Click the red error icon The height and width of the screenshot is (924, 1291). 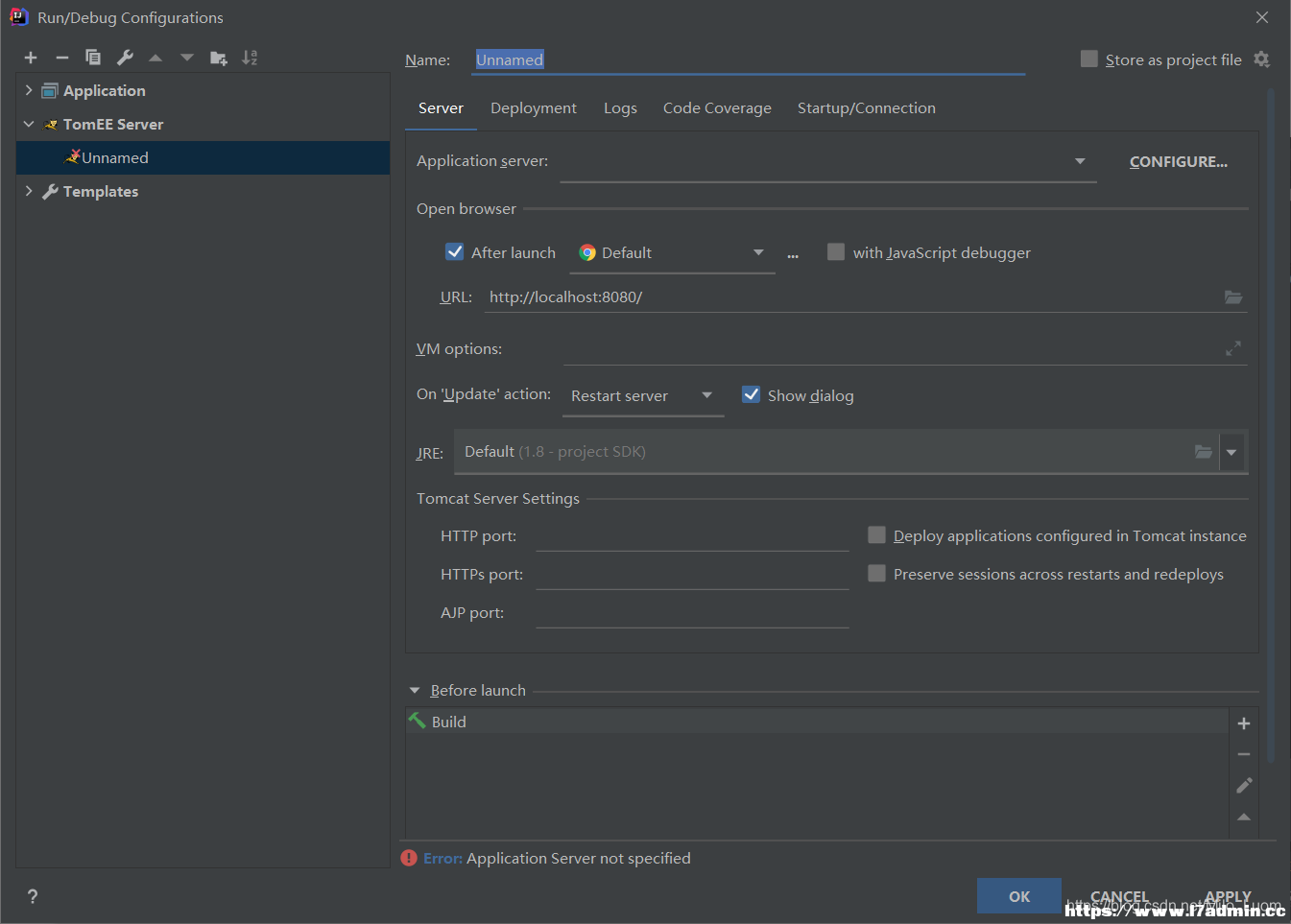click(x=409, y=858)
